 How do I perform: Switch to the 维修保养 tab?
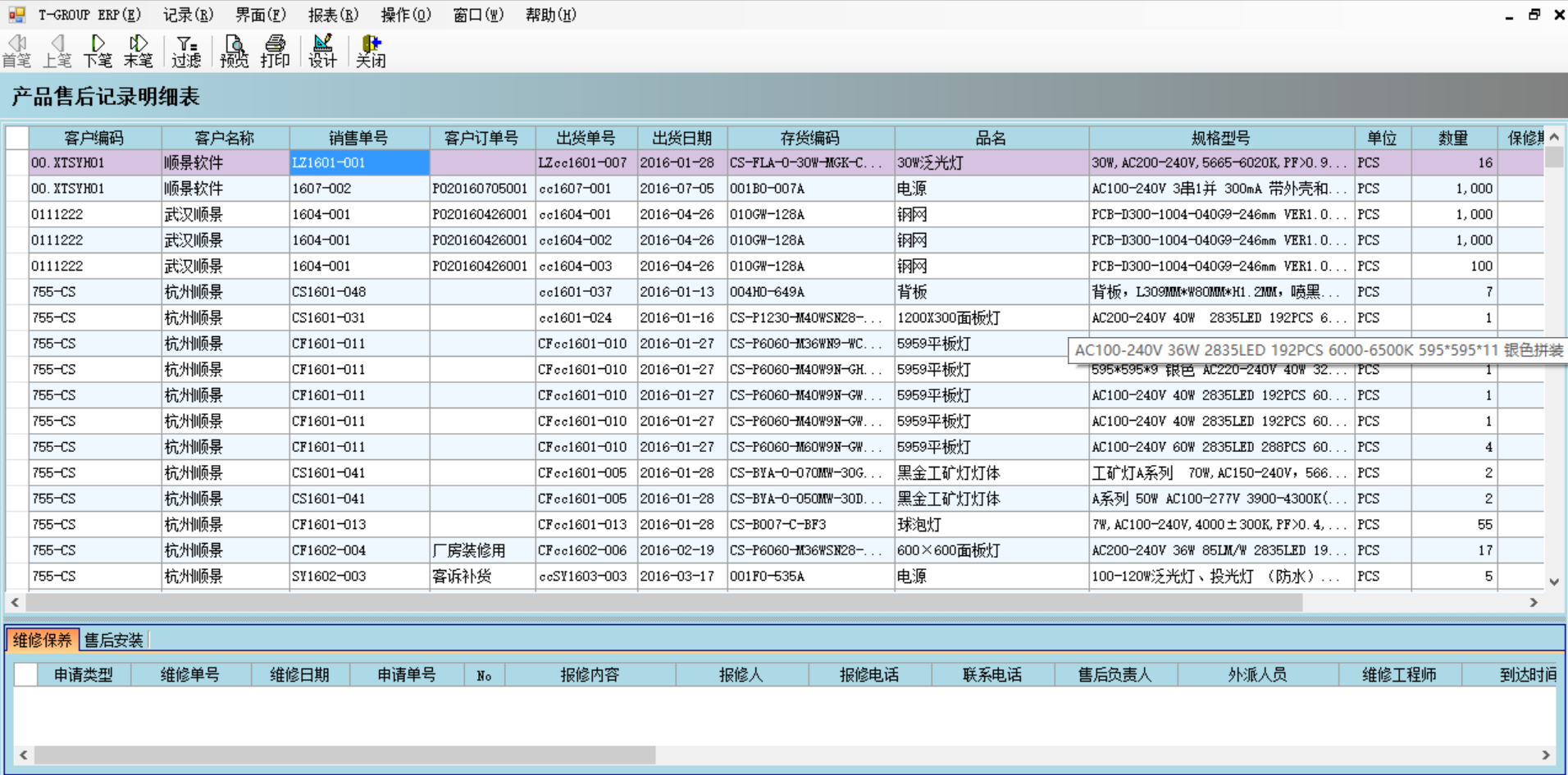[x=43, y=640]
